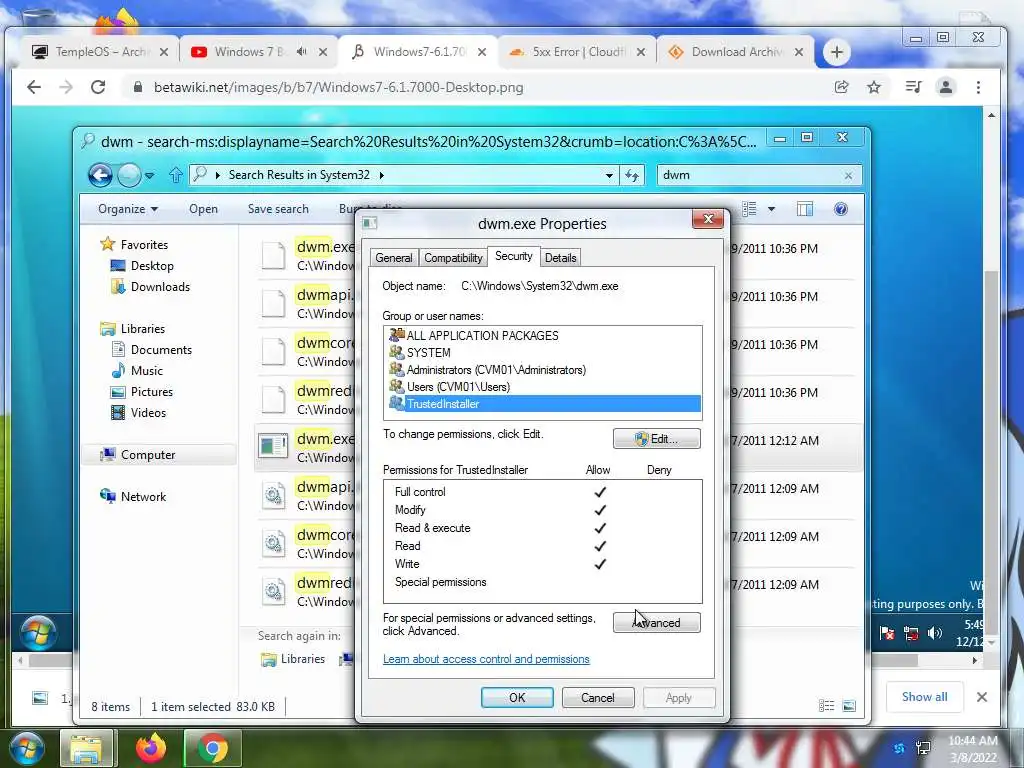Confirm the dialog with OK
This screenshot has height=768, width=1024.
click(517, 697)
